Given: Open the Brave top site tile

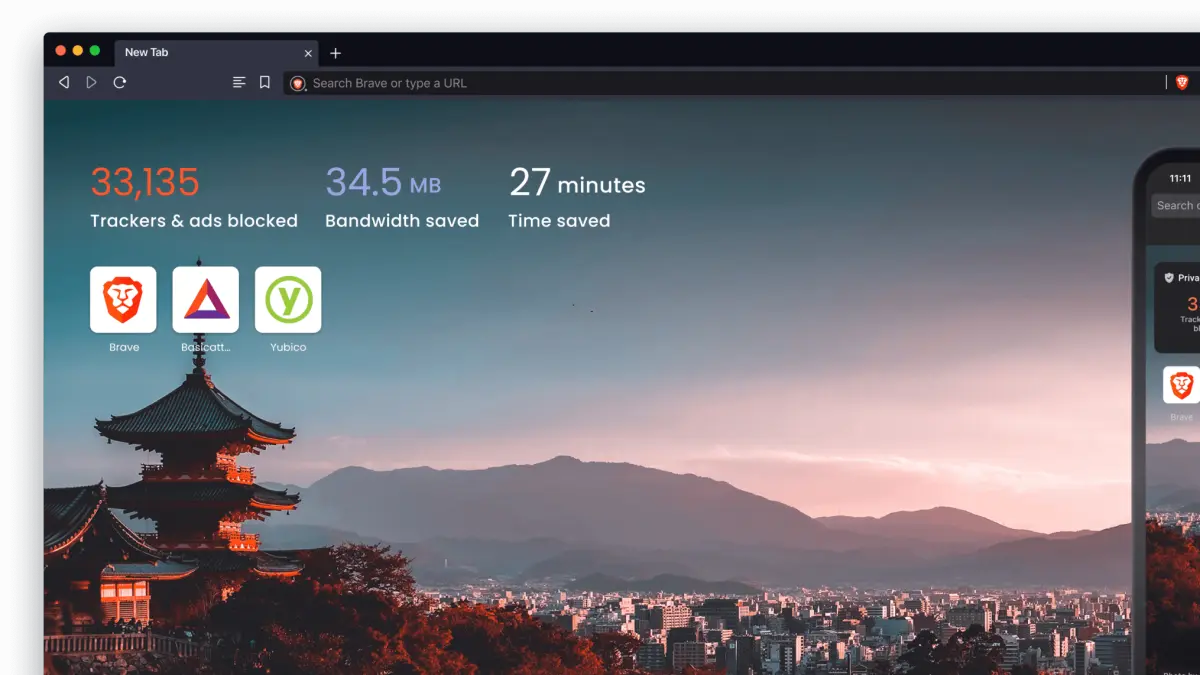Looking at the screenshot, I should pos(123,299).
